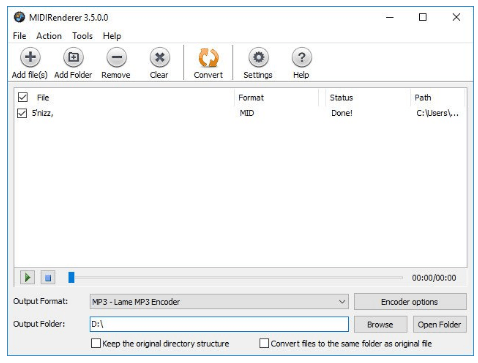The width and height of the screenshot is (478, 363).
Task: Sort by the Status column header
Action: (341, 98)
